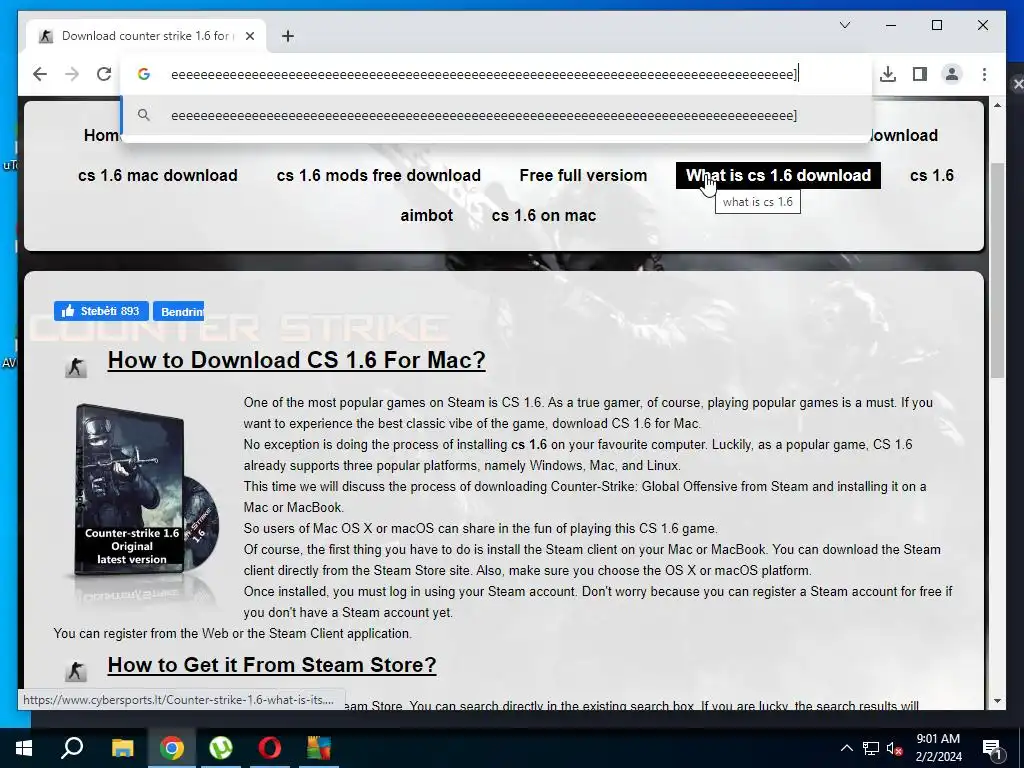Click the magnifier icon in suggestion row
1024x768 pixels.
point(144,116)
